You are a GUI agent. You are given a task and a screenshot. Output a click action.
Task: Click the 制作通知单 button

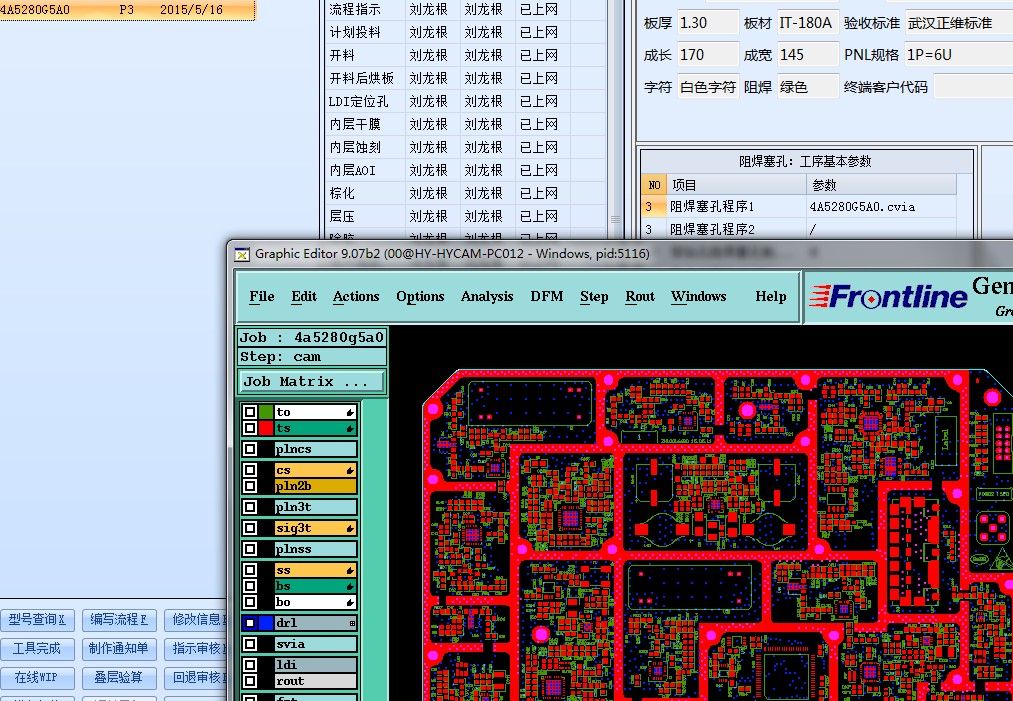[119, 649]
